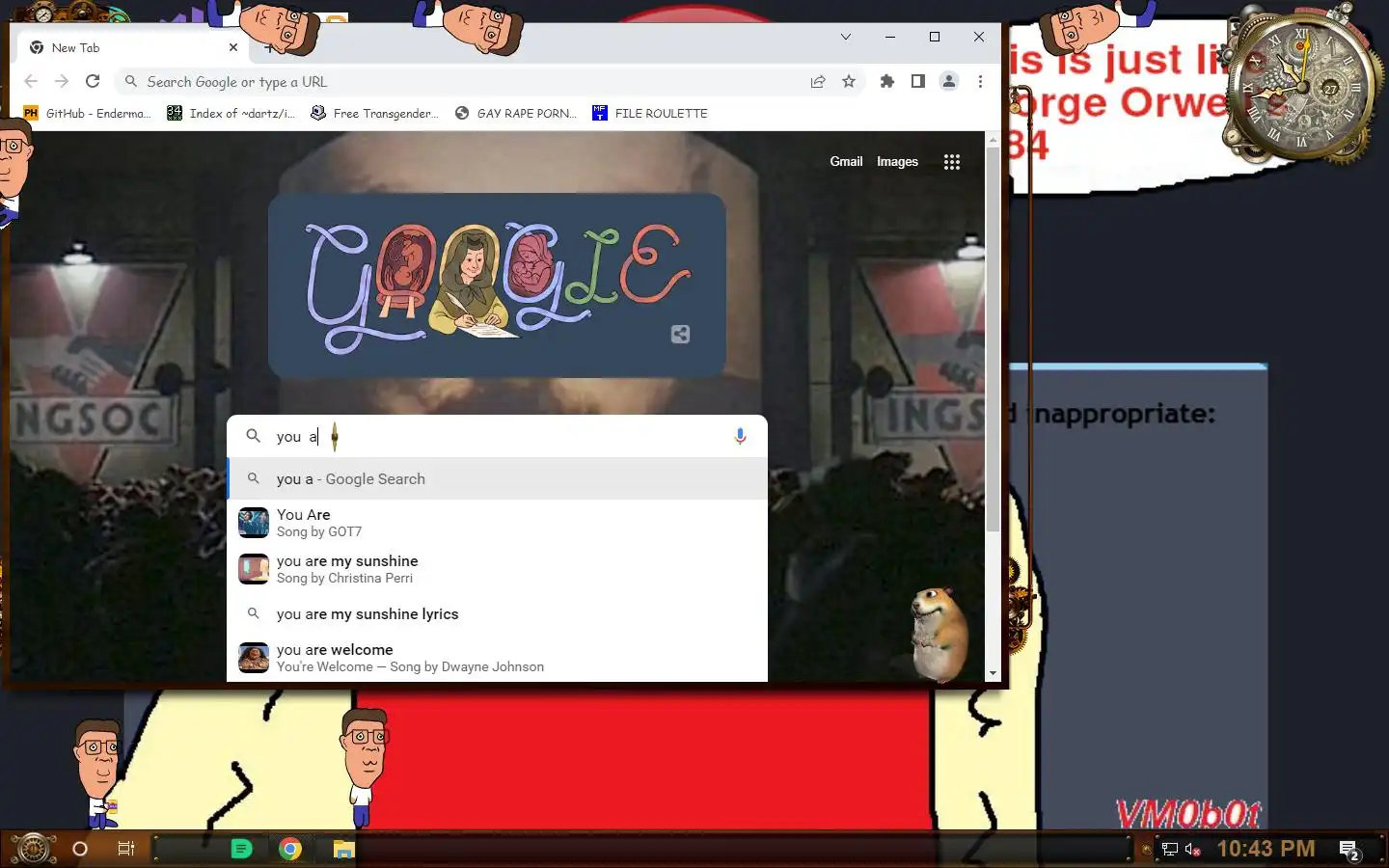Open the Chrome three-dot menu
Image resolution: width=1389 pixels, height=868 pixels.
980,82
